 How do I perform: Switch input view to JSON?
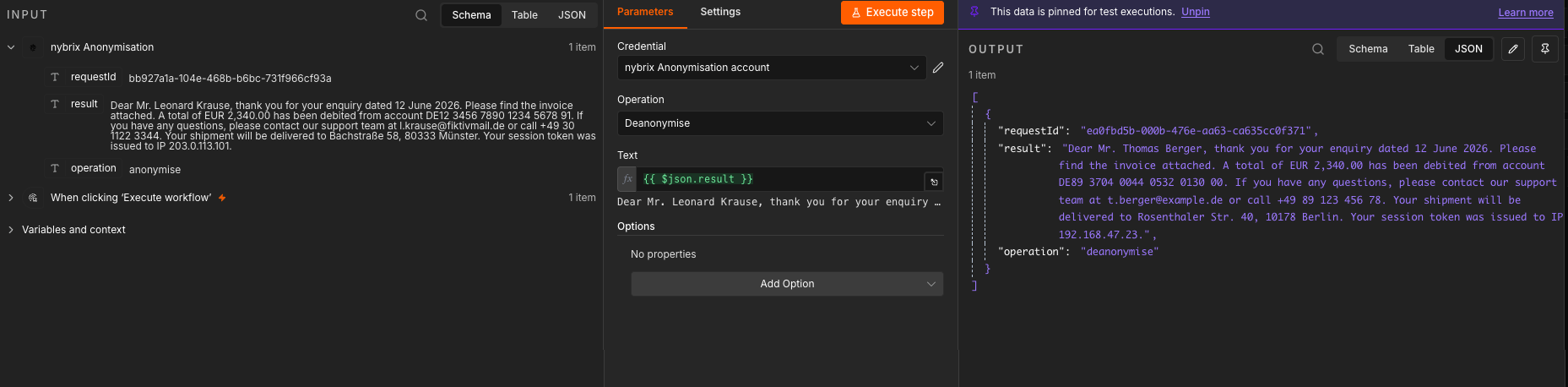click(x=572, y=15)
